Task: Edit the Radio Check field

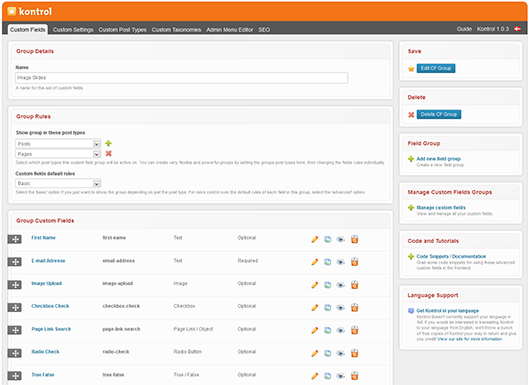Action: pyautogui.click(x=315, y=353)
